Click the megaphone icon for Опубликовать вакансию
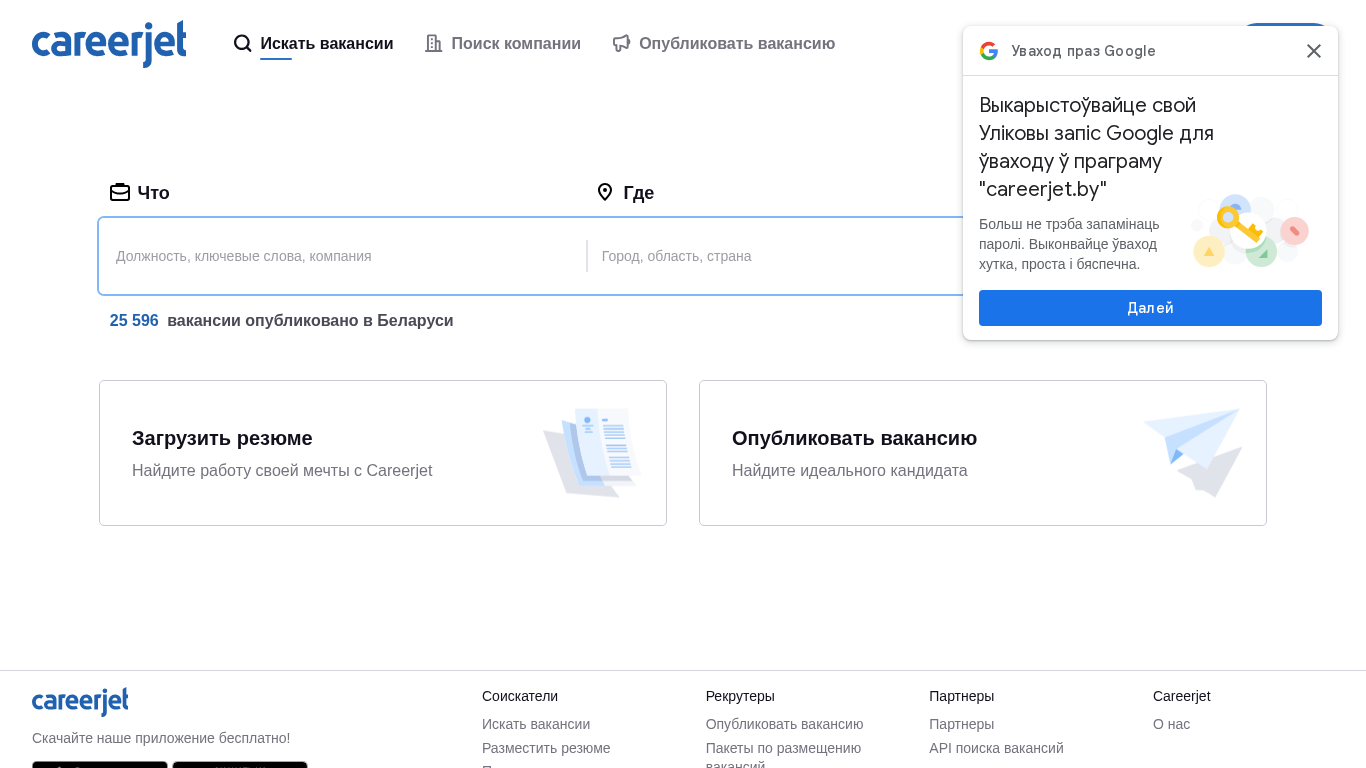This screenshot has width=1366, height=768. (621, 43)
